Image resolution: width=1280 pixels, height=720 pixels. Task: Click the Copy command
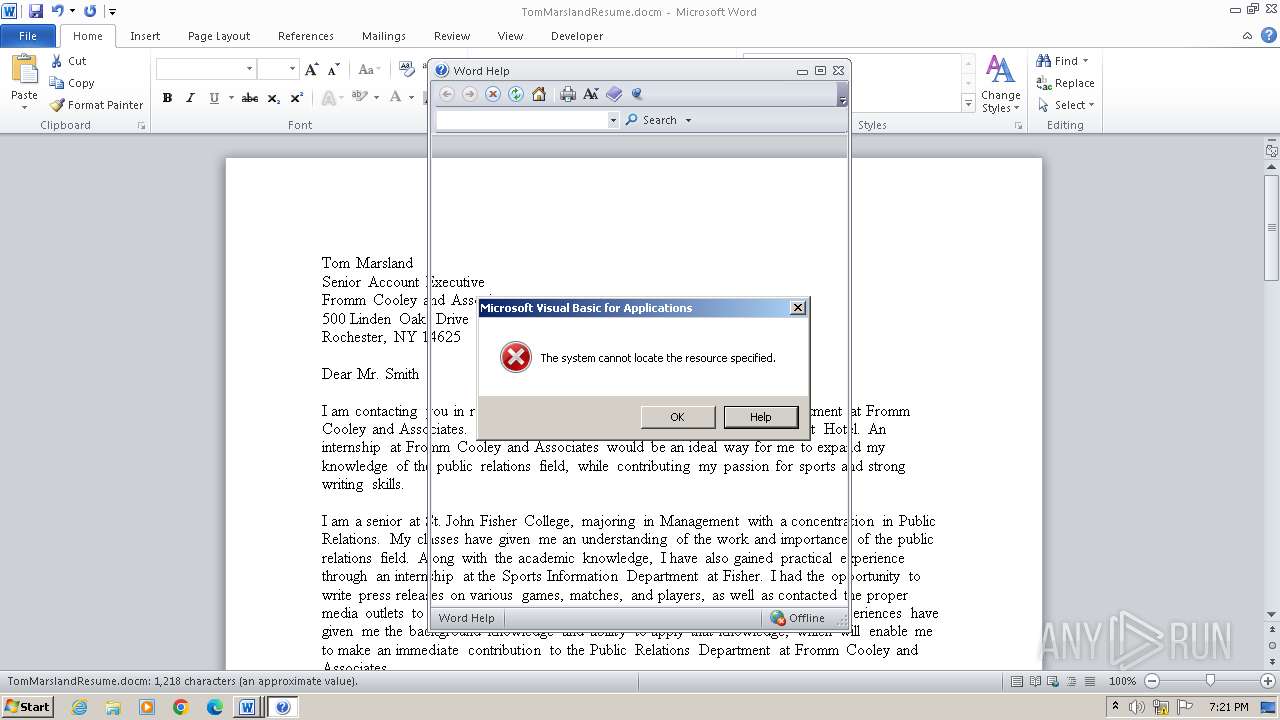coord(72,83)
